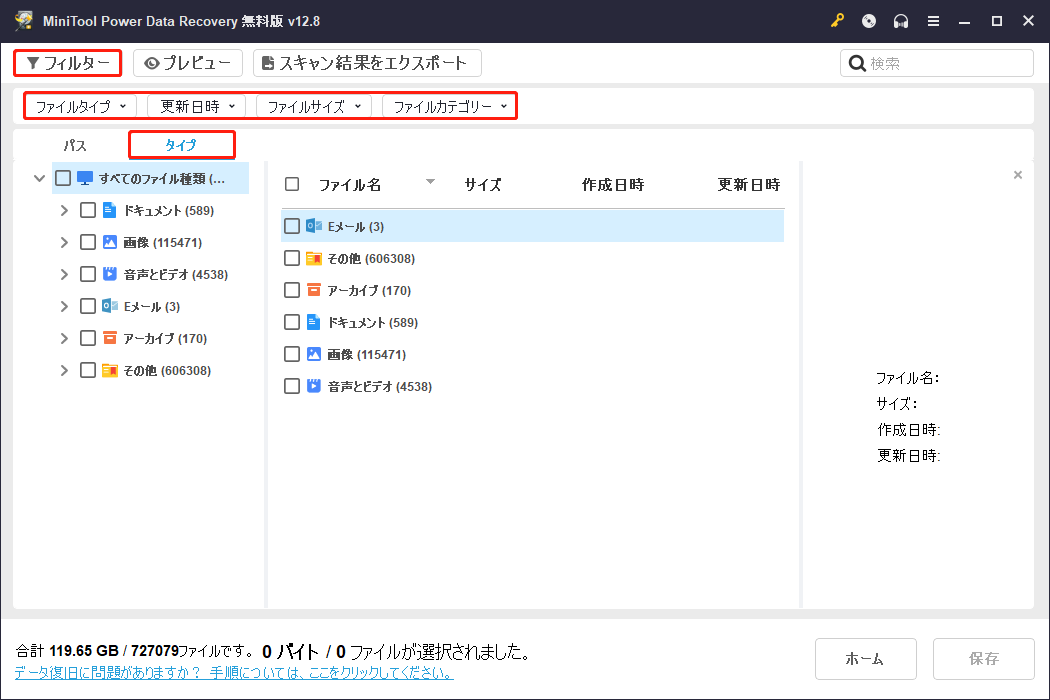The width and height of the screenshot is (1050, 700).
Task: Open the hamburger menu
Action: pyautogui.click(x=933, y=20)
